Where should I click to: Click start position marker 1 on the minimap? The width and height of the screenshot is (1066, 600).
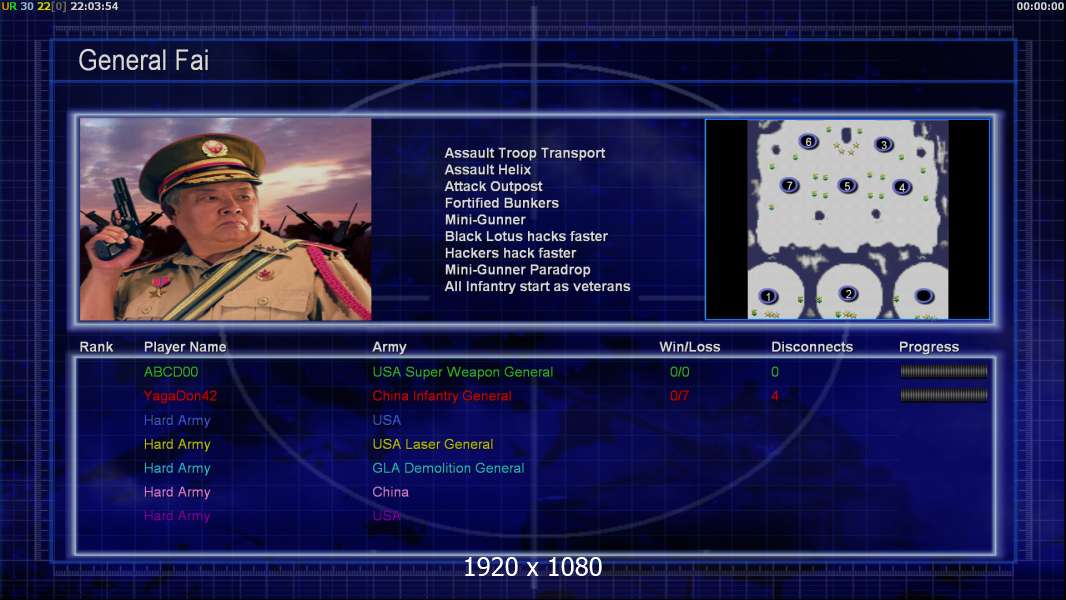768,296
